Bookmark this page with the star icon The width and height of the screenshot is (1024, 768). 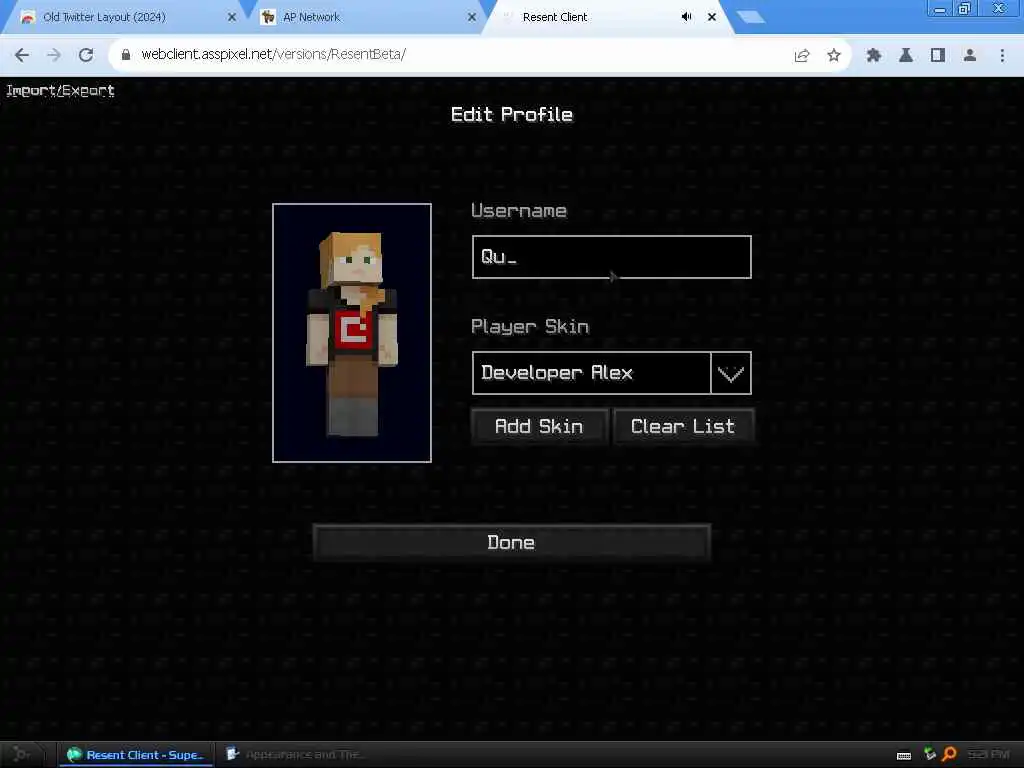(833, 56)
